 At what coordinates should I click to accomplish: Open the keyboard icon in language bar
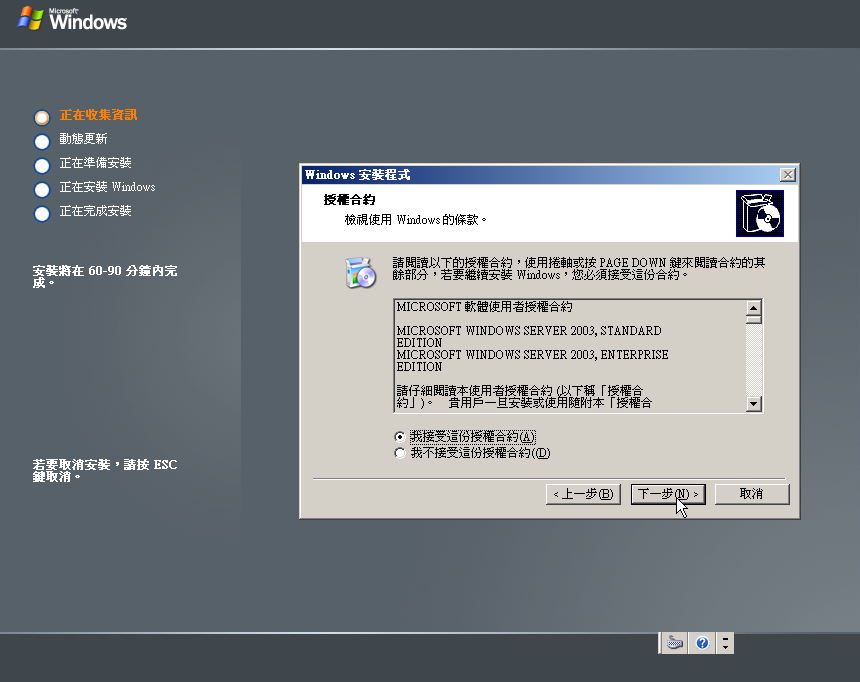(674, 642)
